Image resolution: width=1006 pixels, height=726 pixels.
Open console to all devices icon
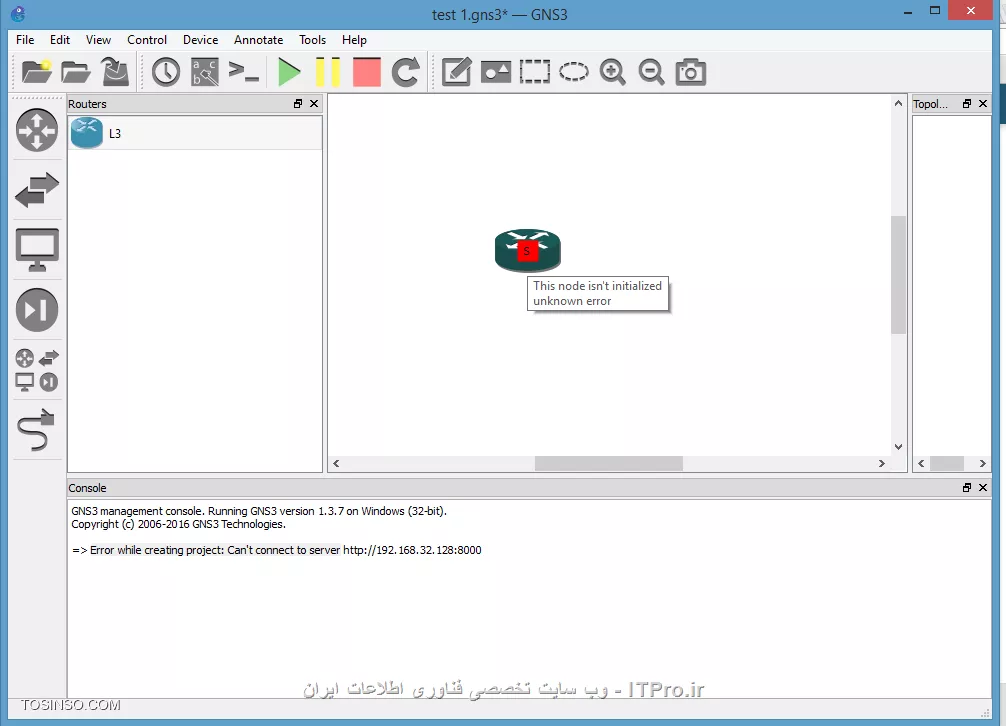click(244, 71)
